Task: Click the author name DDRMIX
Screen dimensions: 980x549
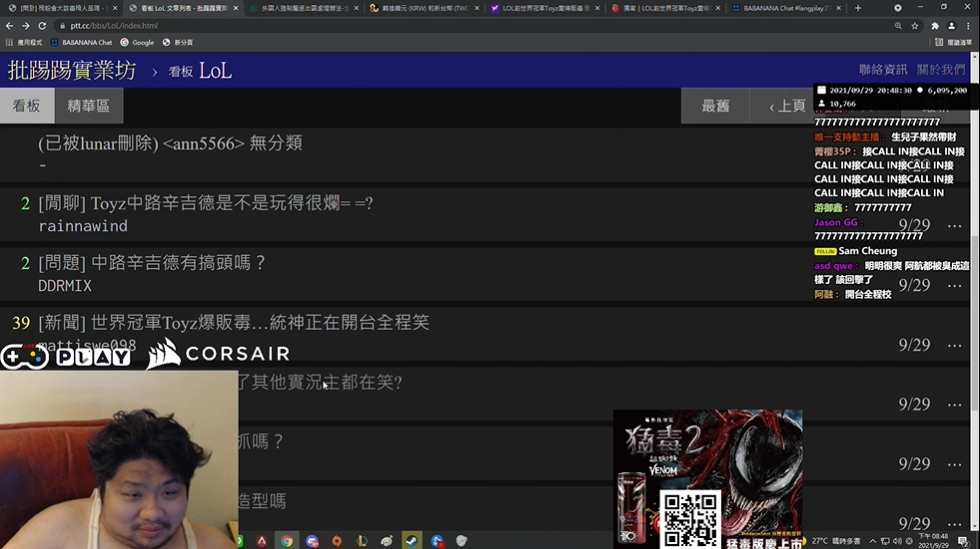Action: tap(65, 286)
